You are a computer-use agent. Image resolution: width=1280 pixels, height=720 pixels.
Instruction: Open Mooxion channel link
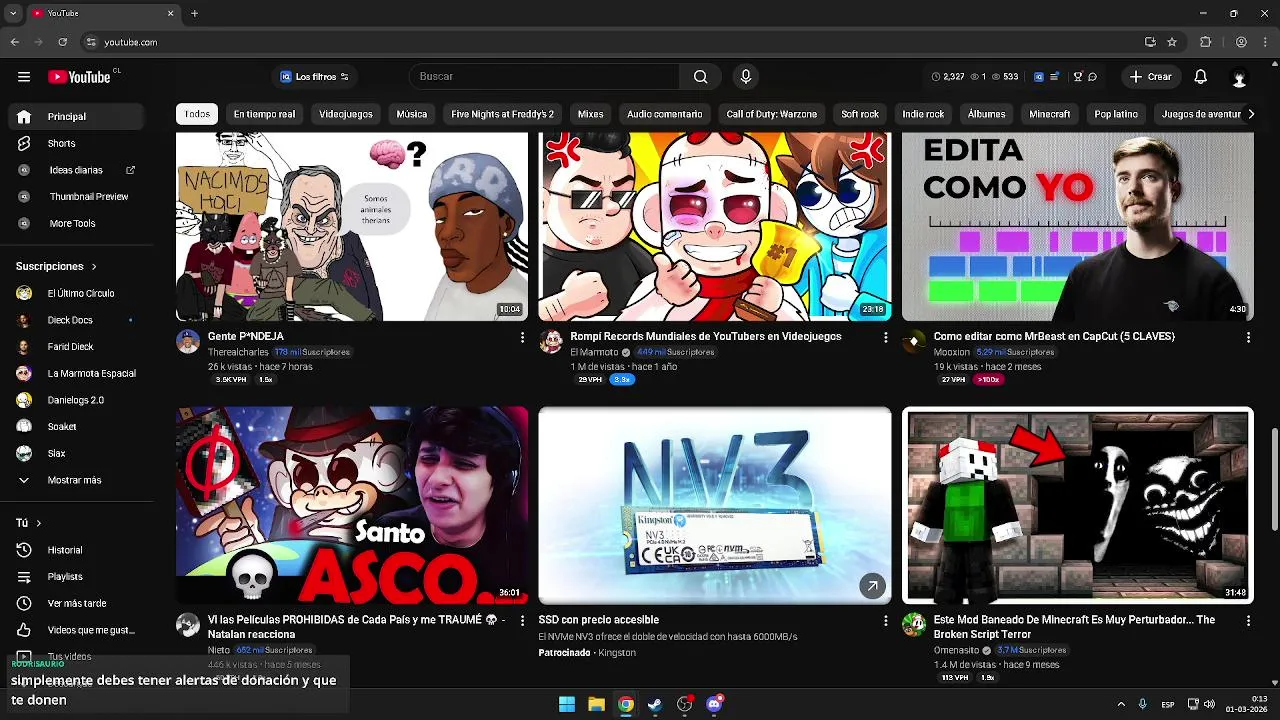click(x=952, y=353)
